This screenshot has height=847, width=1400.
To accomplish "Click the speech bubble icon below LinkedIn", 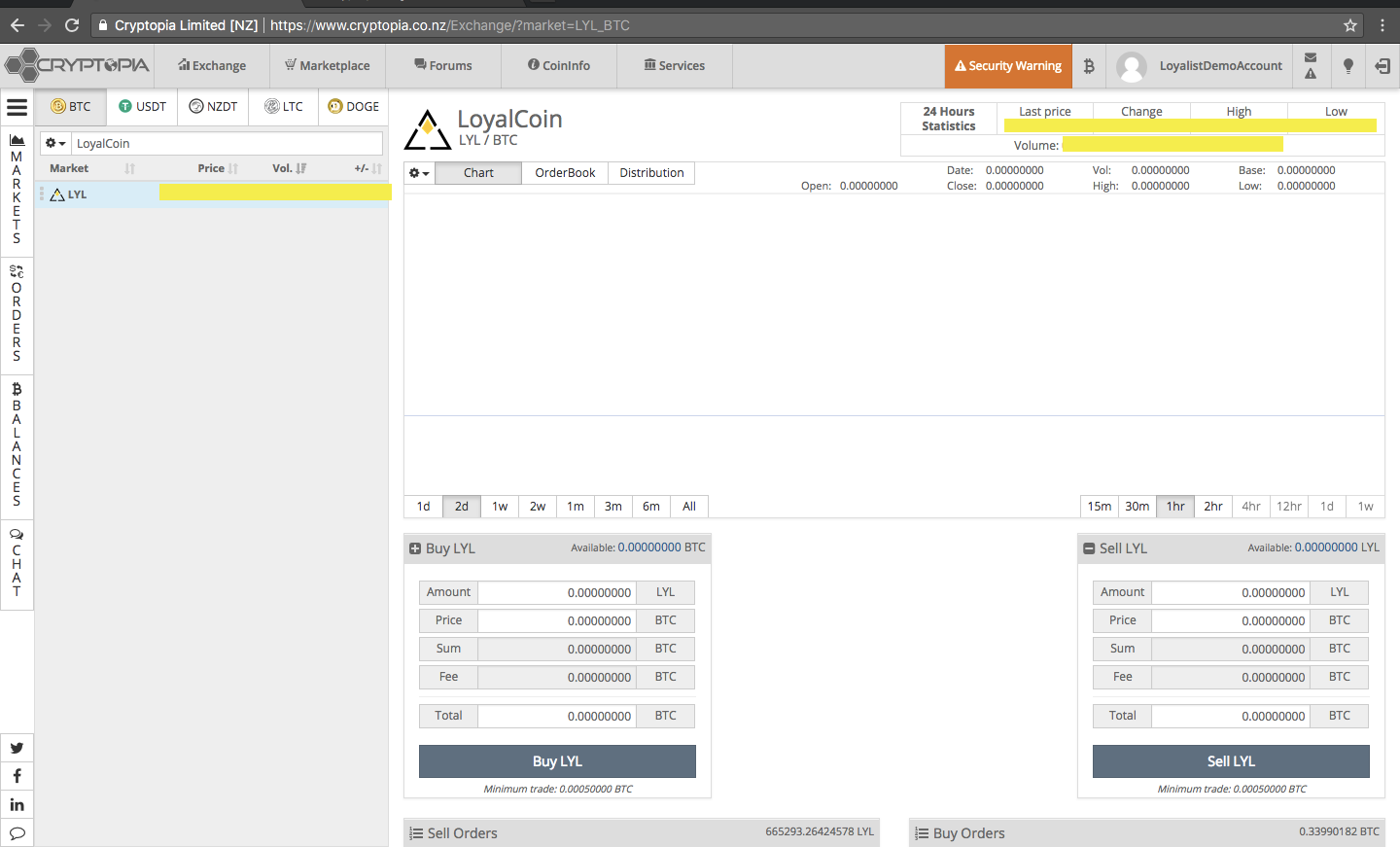I will tap(17, 832).
